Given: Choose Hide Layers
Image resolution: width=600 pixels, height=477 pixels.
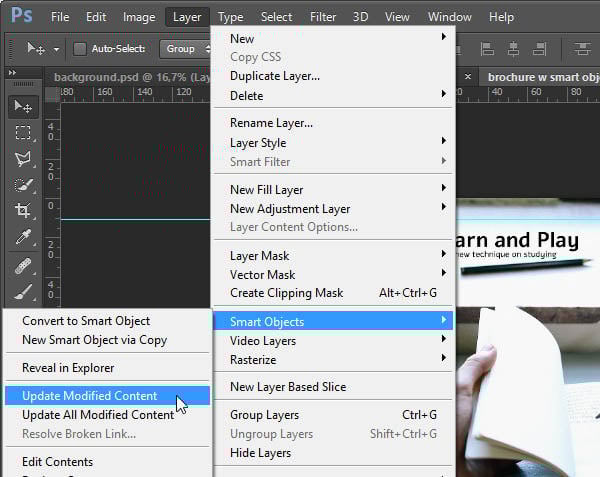Looking at the screenshot, I should [x=333, y=453].
